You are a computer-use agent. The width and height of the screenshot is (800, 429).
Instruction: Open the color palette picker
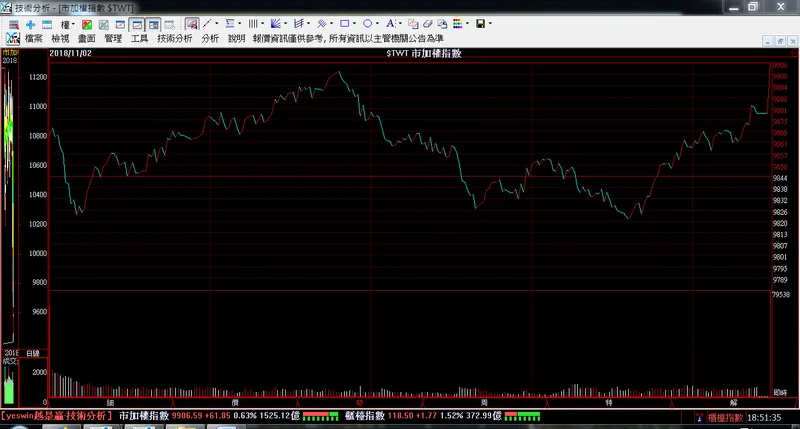(458, 23)
